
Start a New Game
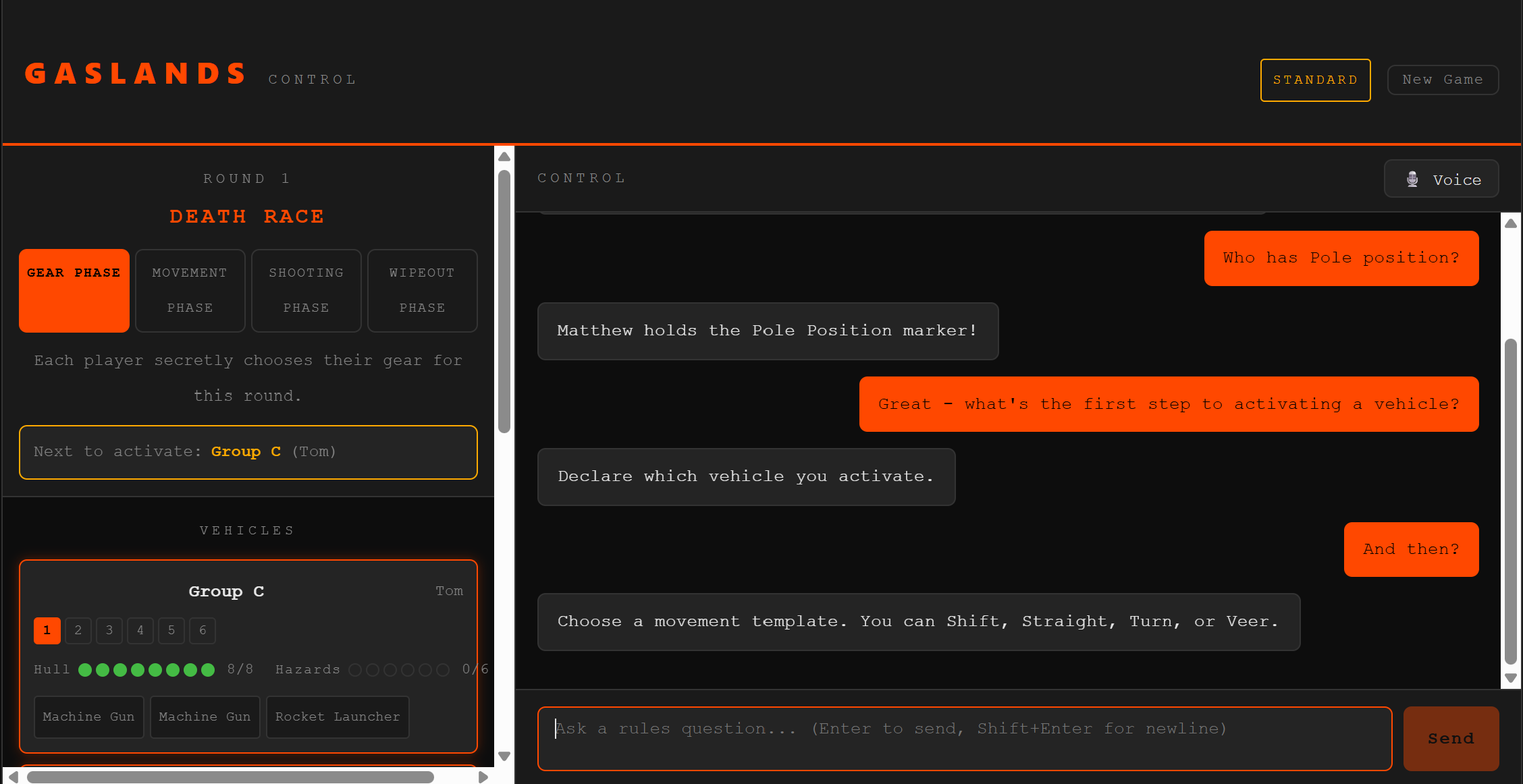point(1442,80)
